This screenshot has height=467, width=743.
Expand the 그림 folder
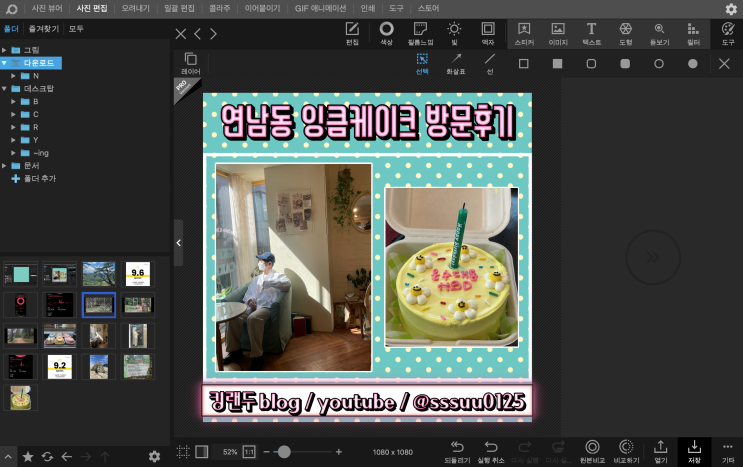4,50
